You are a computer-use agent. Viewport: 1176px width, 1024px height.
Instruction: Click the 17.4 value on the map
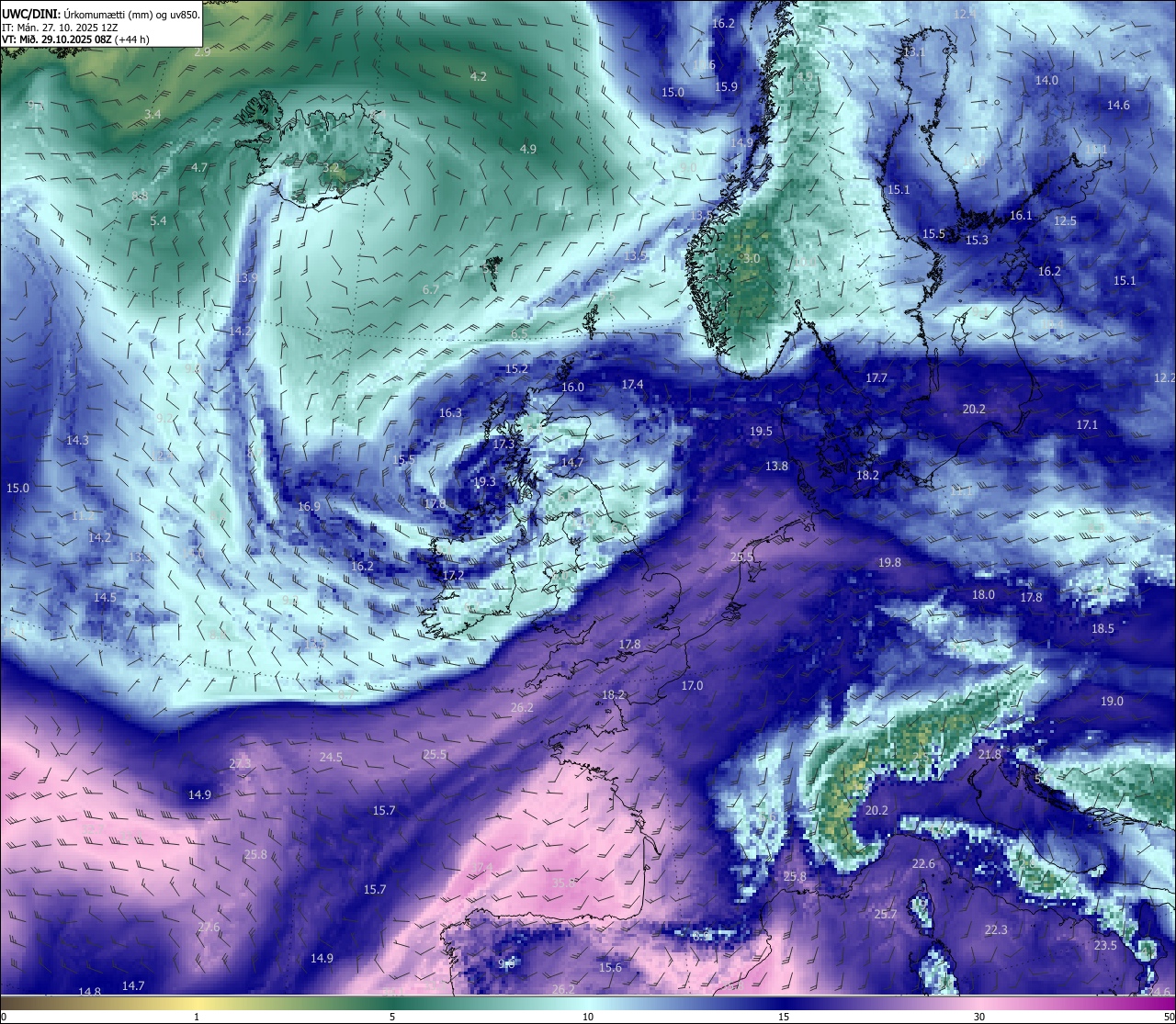tap(632, 385)
